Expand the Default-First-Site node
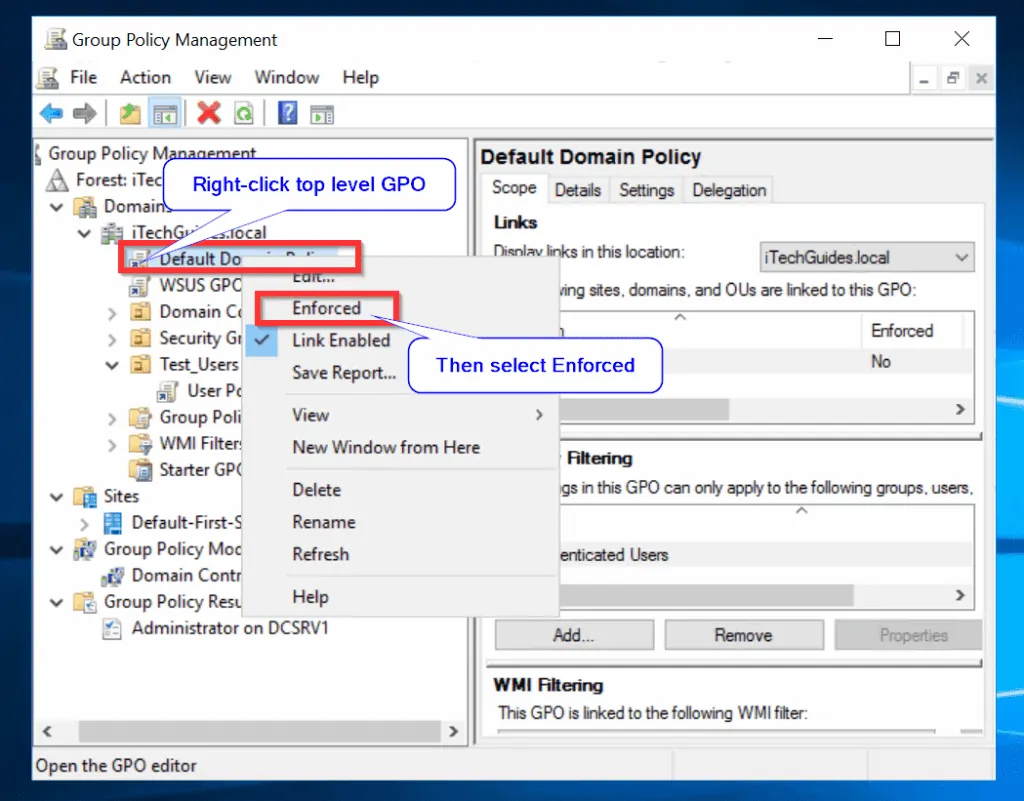The height and width of the screenshot is (801, 1024). [84, 524]
